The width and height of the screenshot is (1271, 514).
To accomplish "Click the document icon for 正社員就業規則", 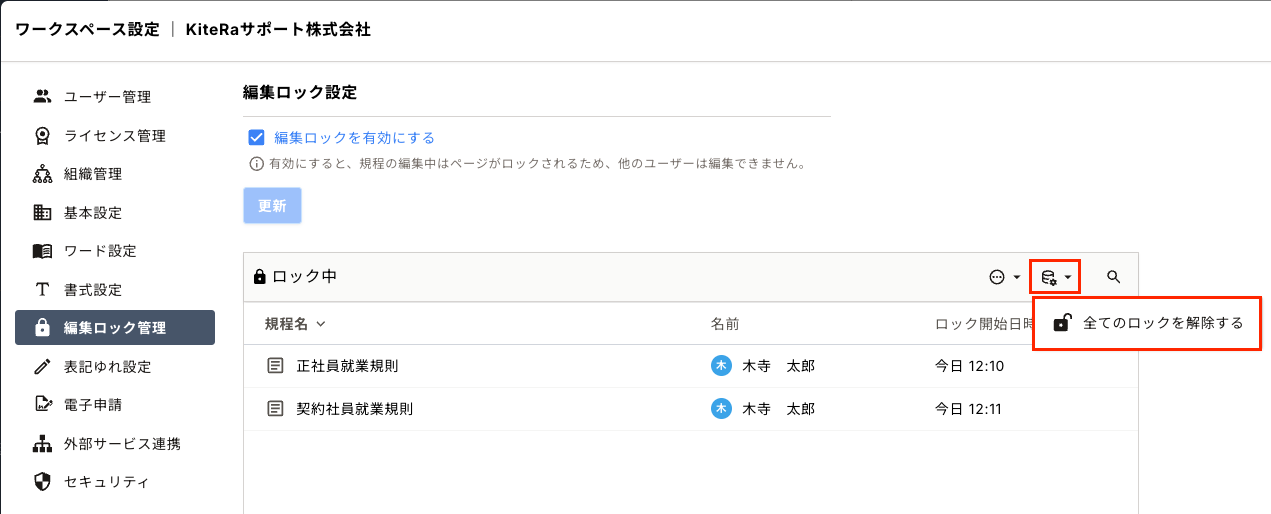I will (x=275, y=366).
